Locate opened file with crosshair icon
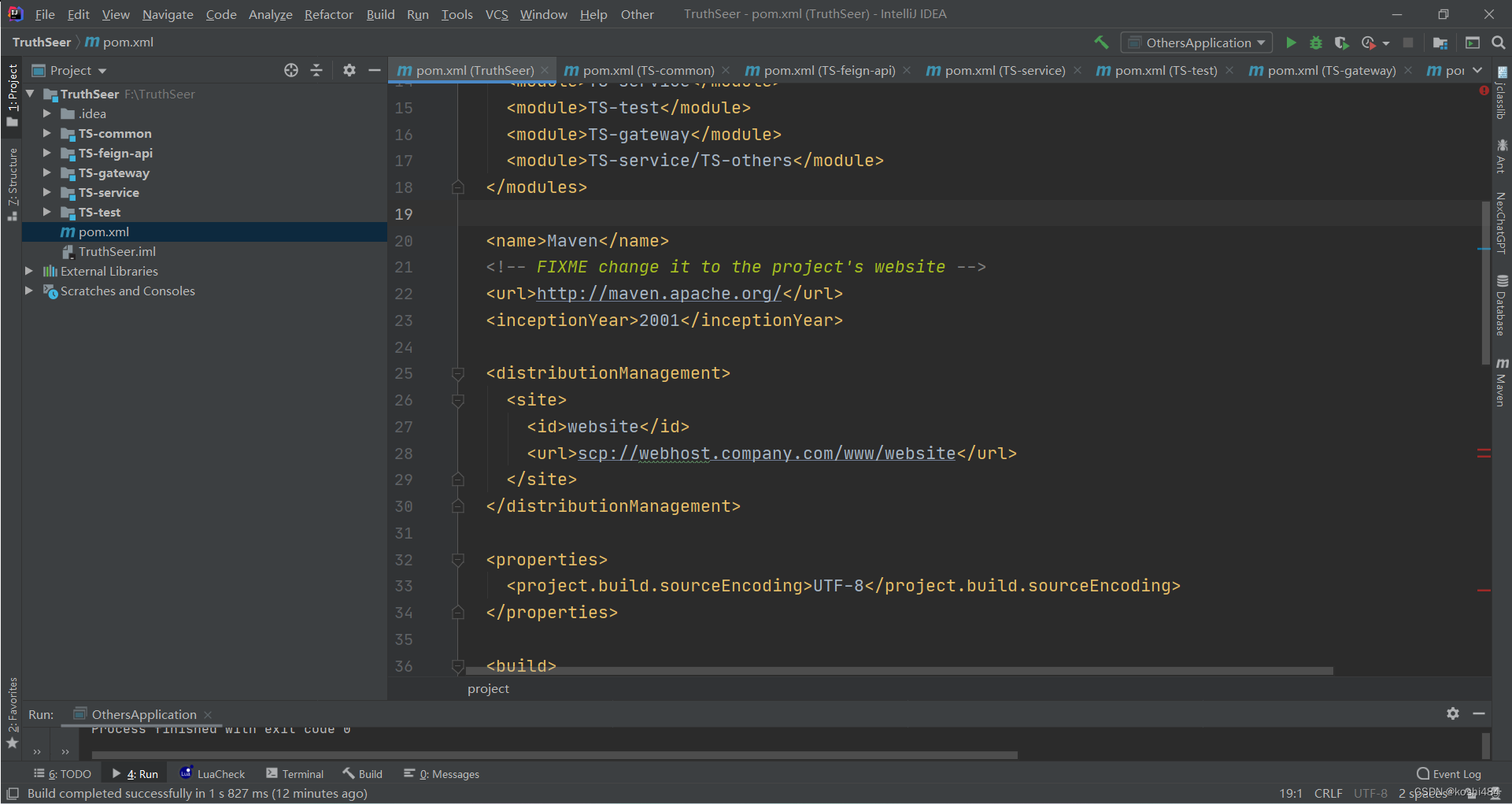 click(291, 70)
